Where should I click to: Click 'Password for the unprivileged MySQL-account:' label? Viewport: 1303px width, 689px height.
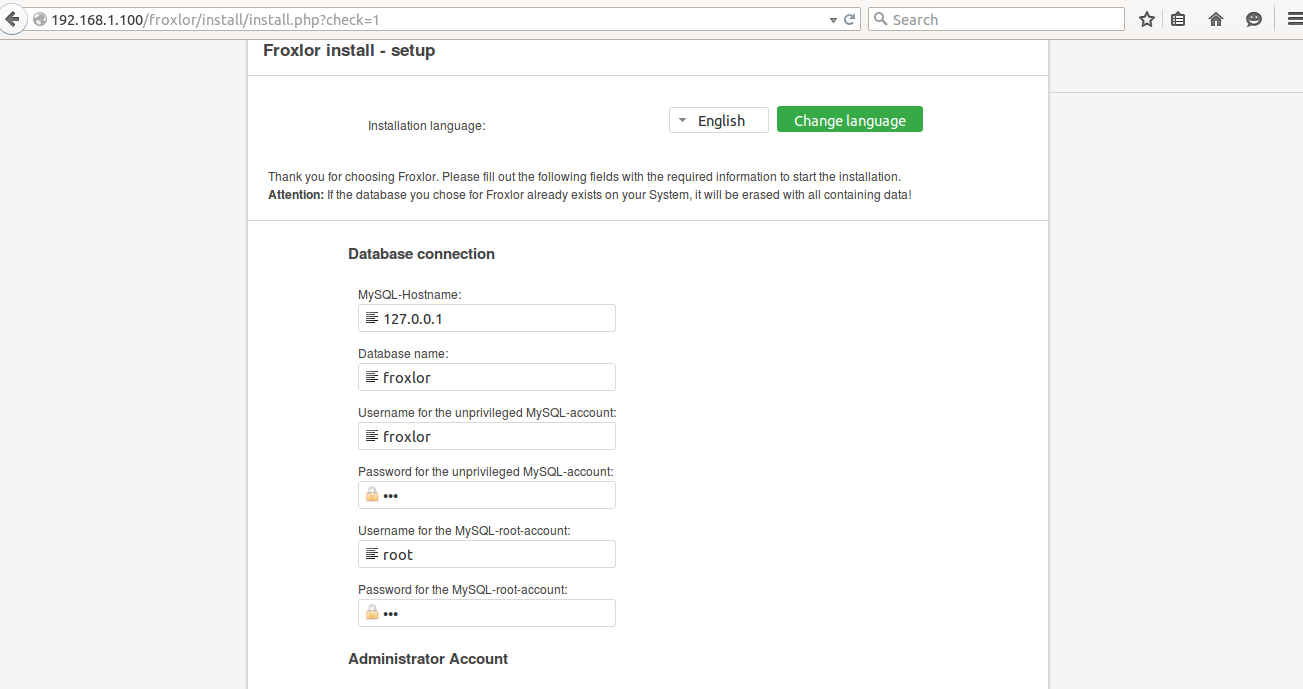[x=486, y=471]
